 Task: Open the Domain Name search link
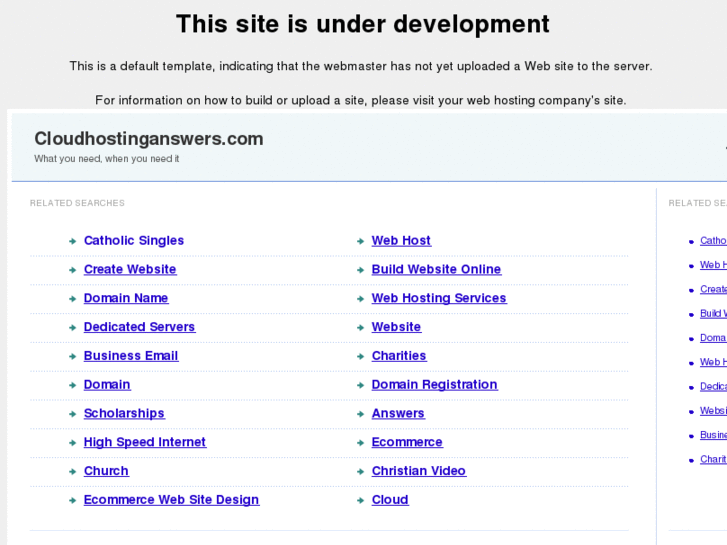click(x=126, y=298)
